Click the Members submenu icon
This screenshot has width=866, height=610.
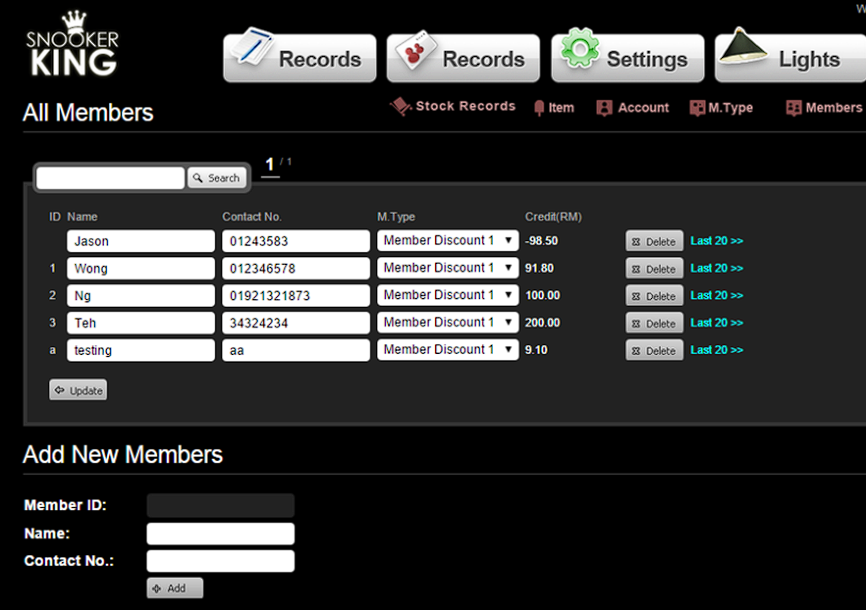pos(794,108)
